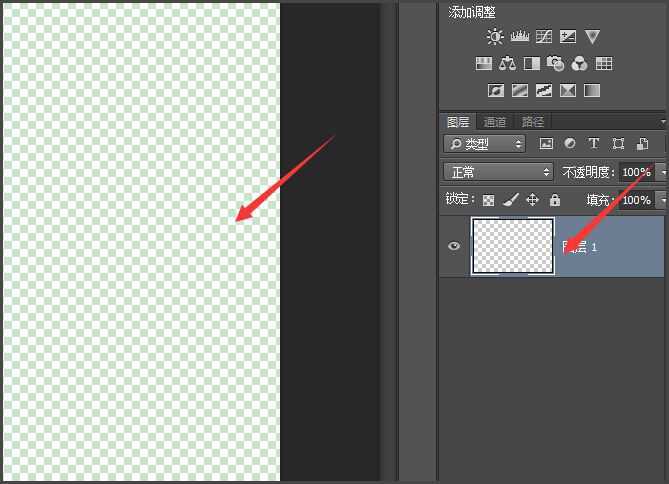Hide 图层 1 using the eye icon
The image size is (669, 484).
(454, 245)
